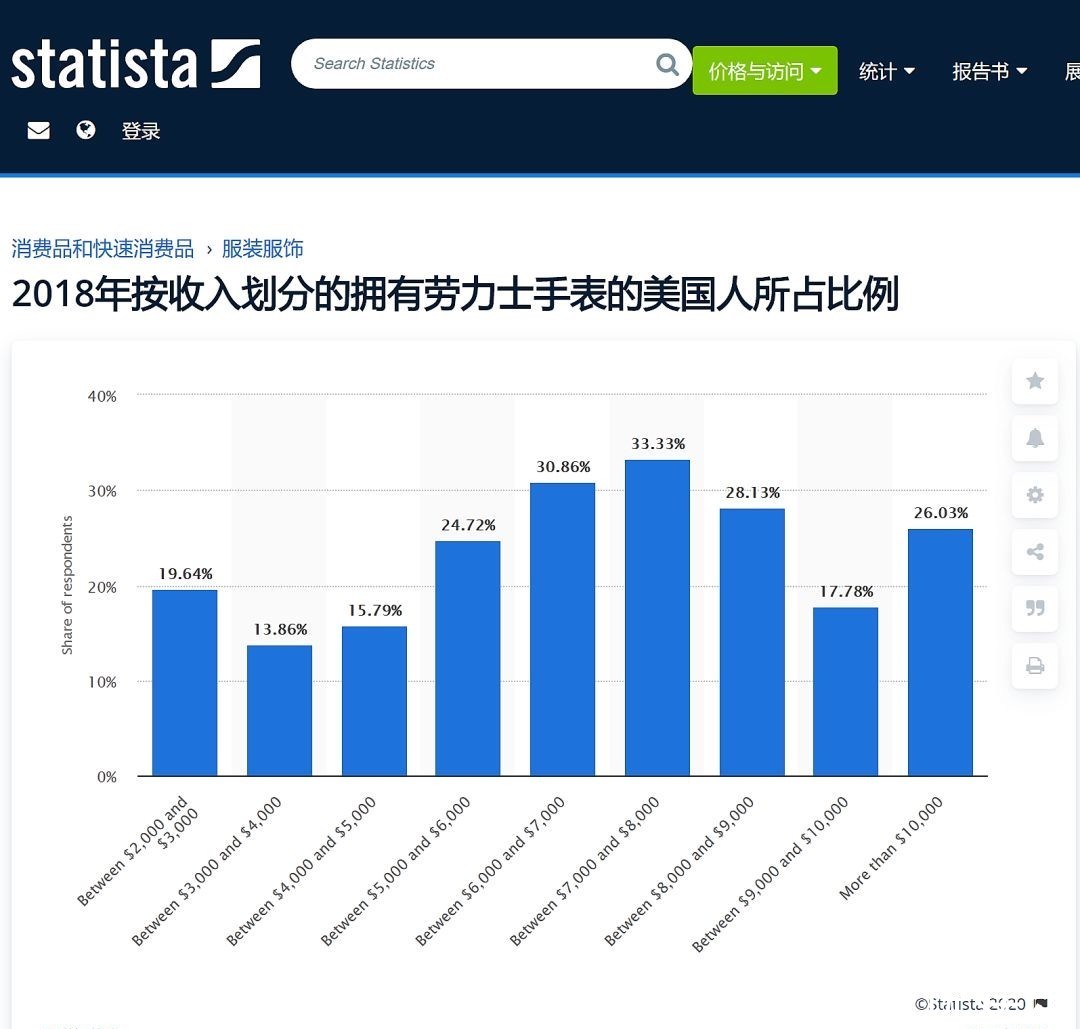This screenshot has height=1029, width=1080.
Task: Open chart settings gear icon
Action: point(1035,495)
